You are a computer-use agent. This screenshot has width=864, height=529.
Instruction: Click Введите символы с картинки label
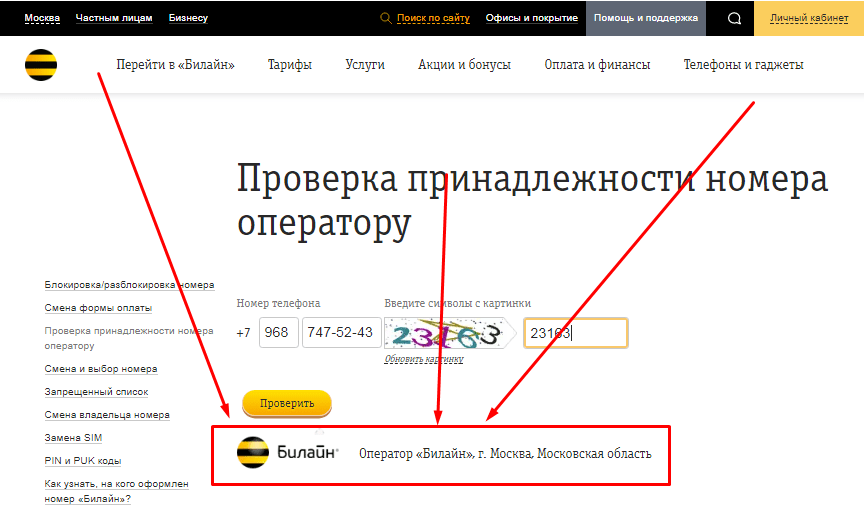click(x=458, y=303)
